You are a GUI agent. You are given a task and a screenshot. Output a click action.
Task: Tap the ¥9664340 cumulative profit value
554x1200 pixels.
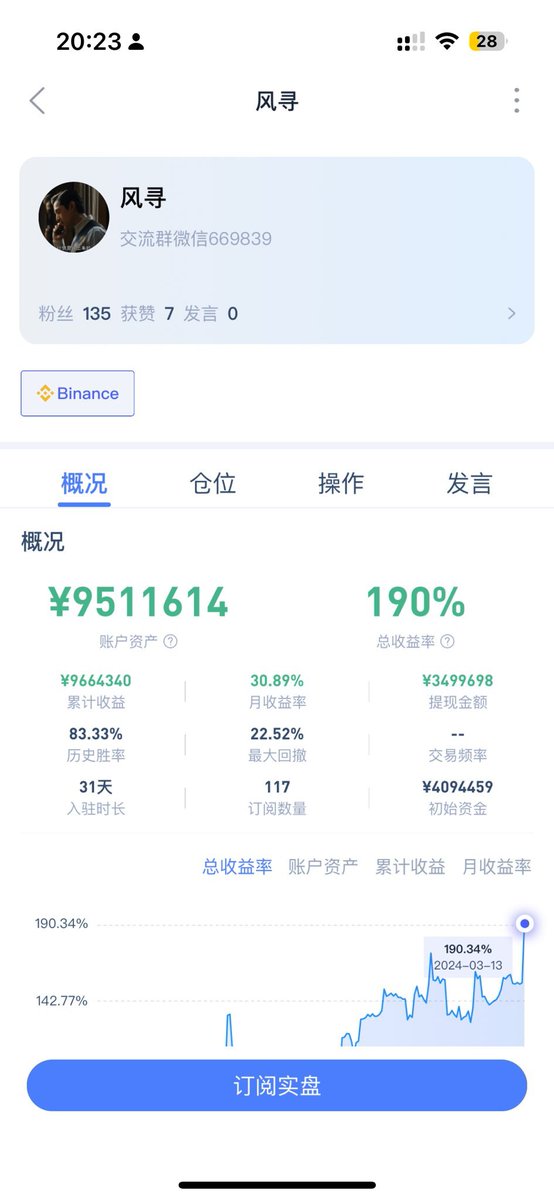(x=96, y=681)
